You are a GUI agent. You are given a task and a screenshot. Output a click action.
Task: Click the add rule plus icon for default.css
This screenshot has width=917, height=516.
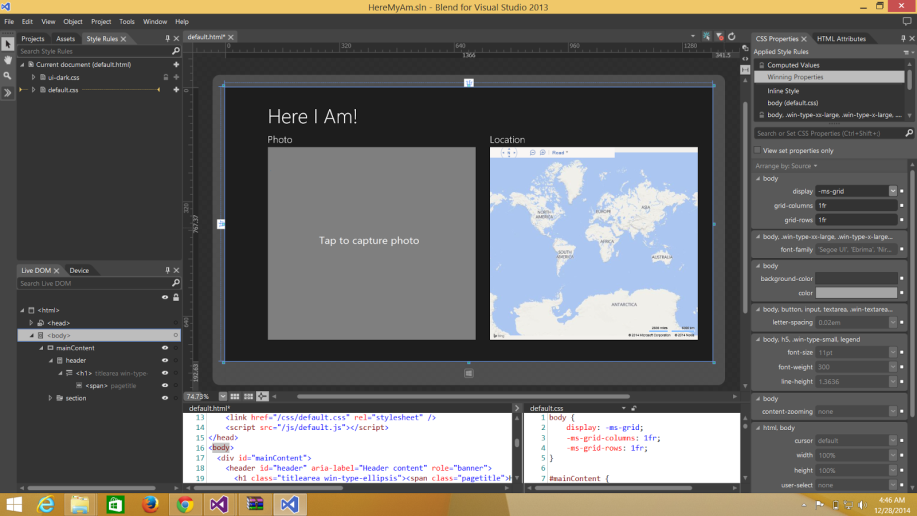point(176,90)
